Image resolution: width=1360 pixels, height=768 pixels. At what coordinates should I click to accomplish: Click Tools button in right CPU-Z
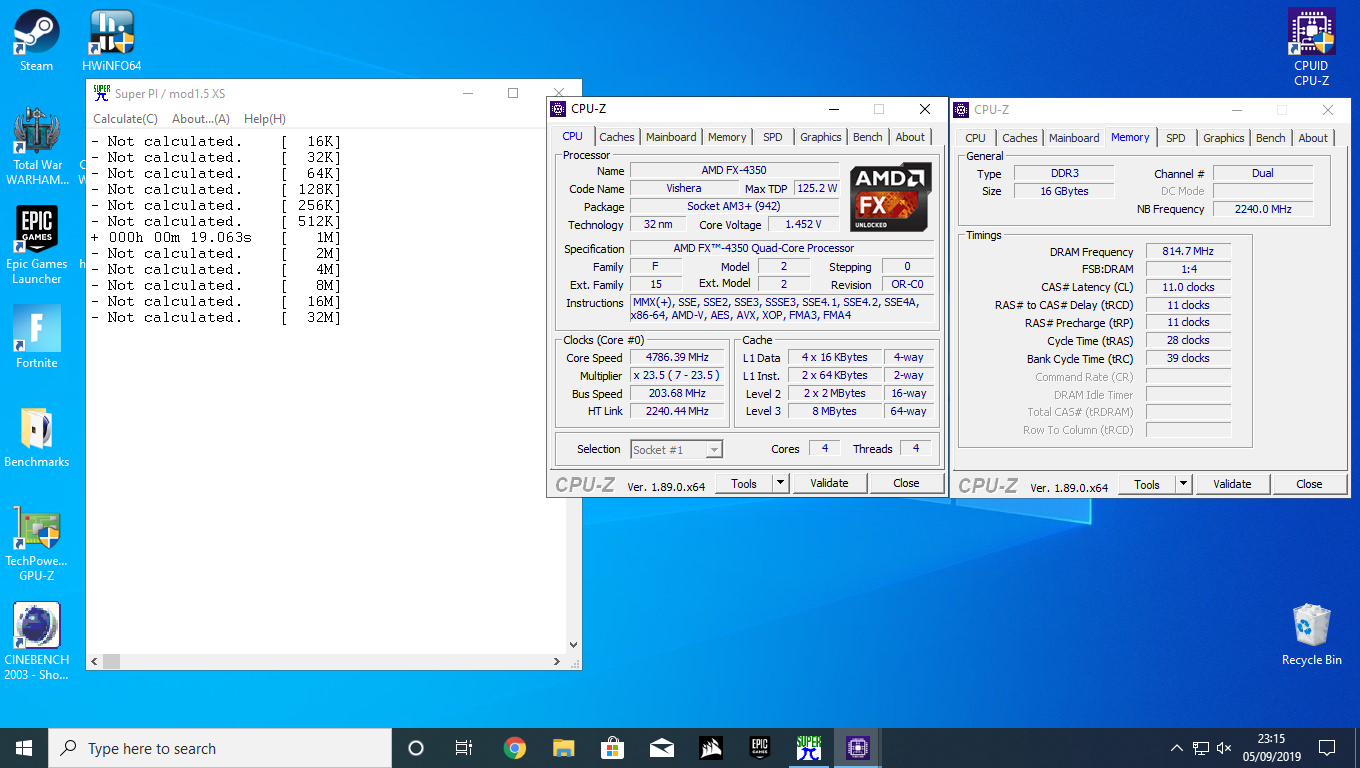[x=1147, y=485]
